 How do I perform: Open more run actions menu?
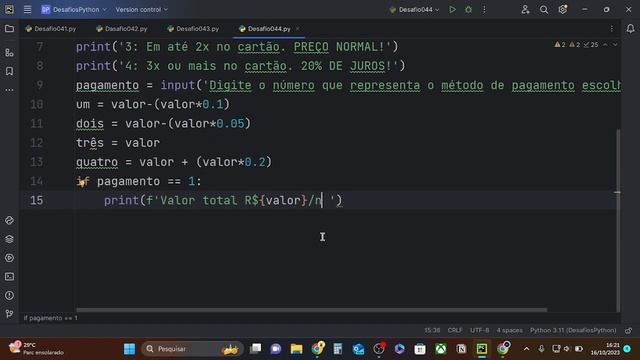pos(484,9)
